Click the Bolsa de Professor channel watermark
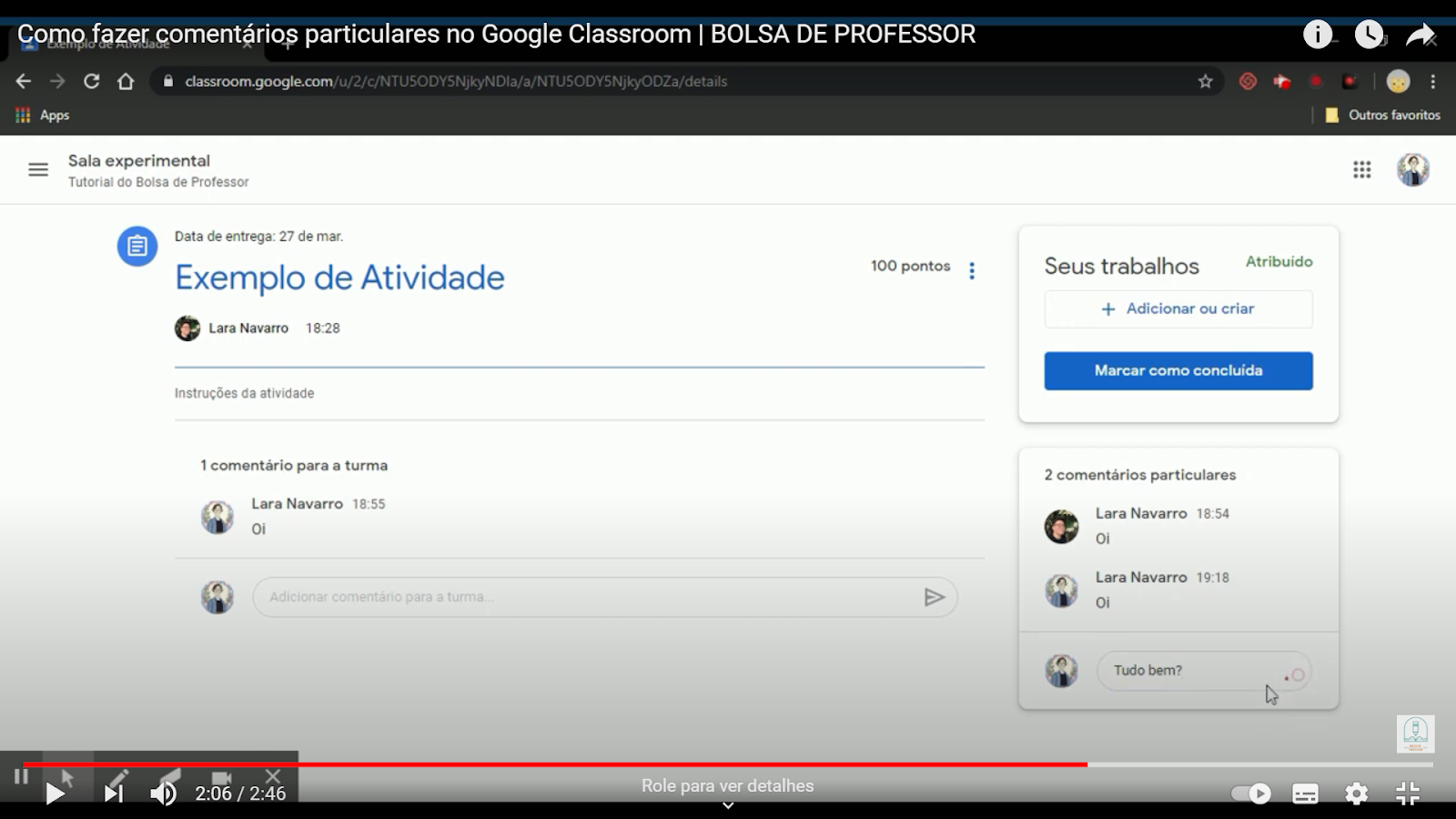Image resolution: width=1456 pixels, height=819 pixels. pyautogui.click(x=1415, y=733)
